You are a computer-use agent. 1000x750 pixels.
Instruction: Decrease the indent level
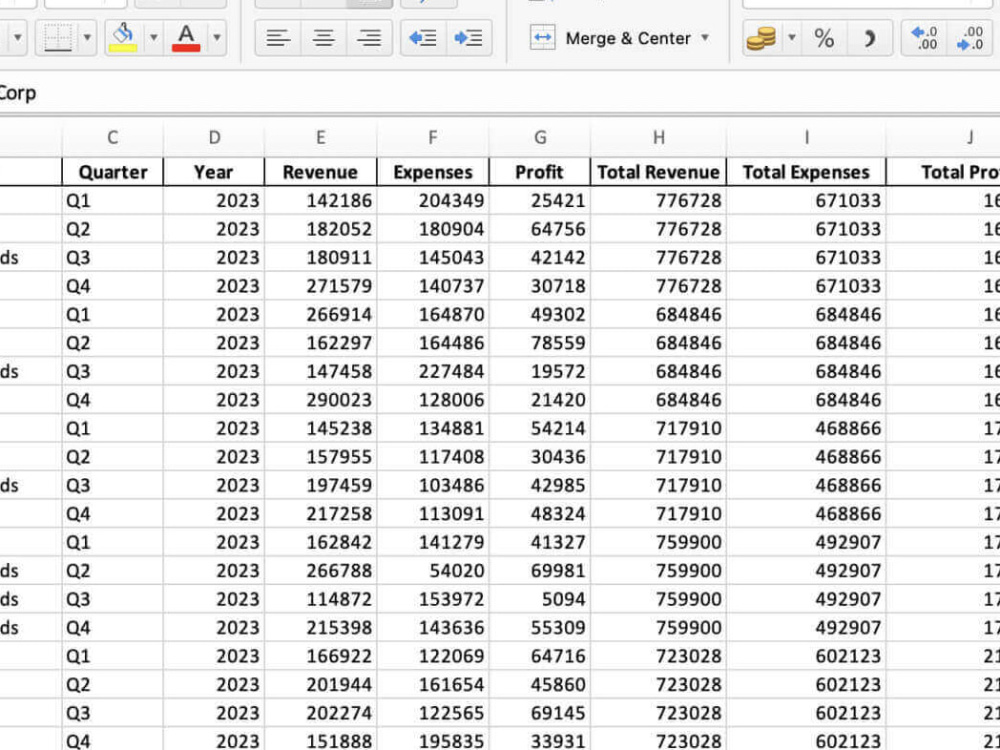(x=423, y=38)
